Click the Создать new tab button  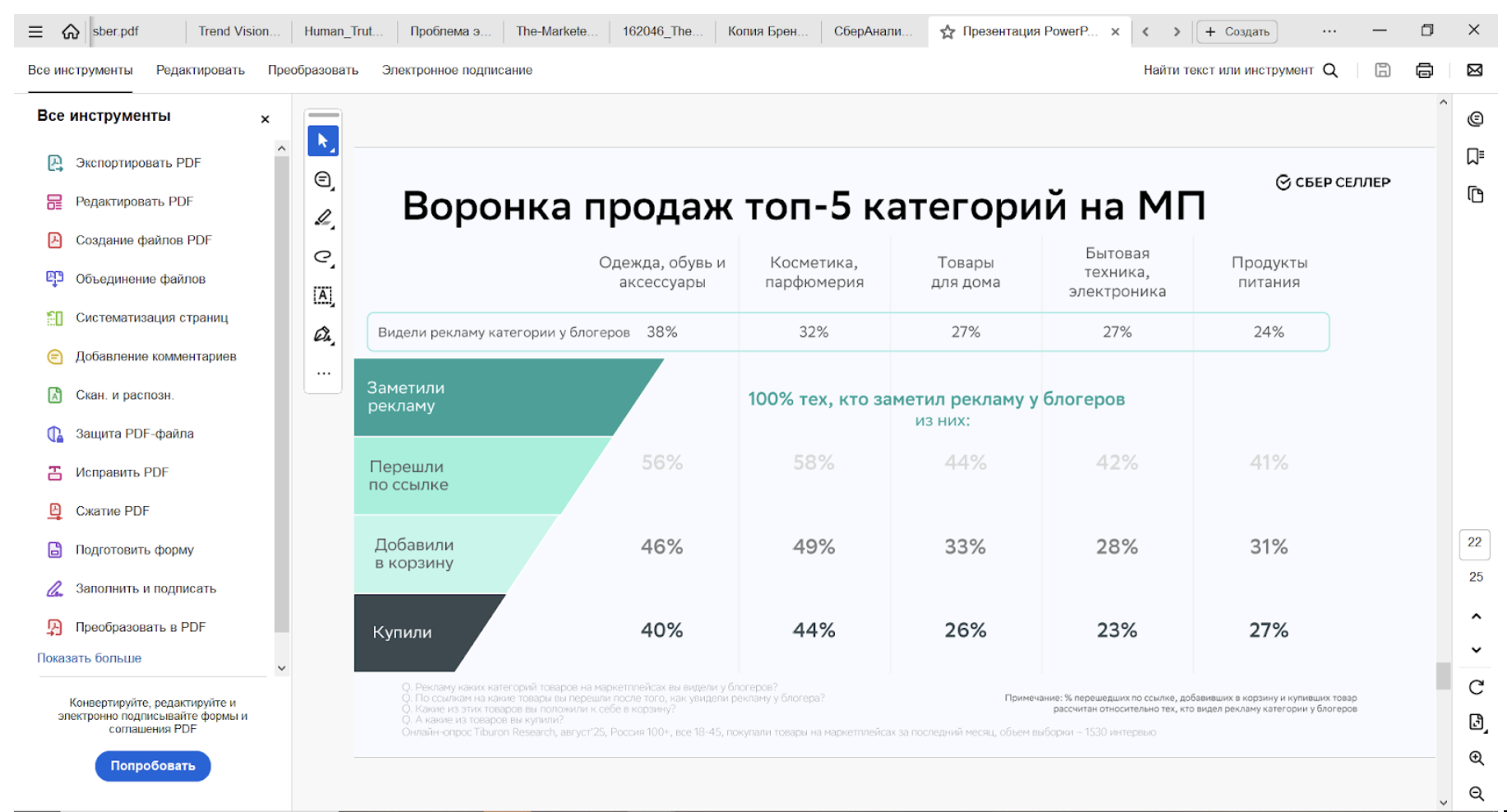[1237, 32]
